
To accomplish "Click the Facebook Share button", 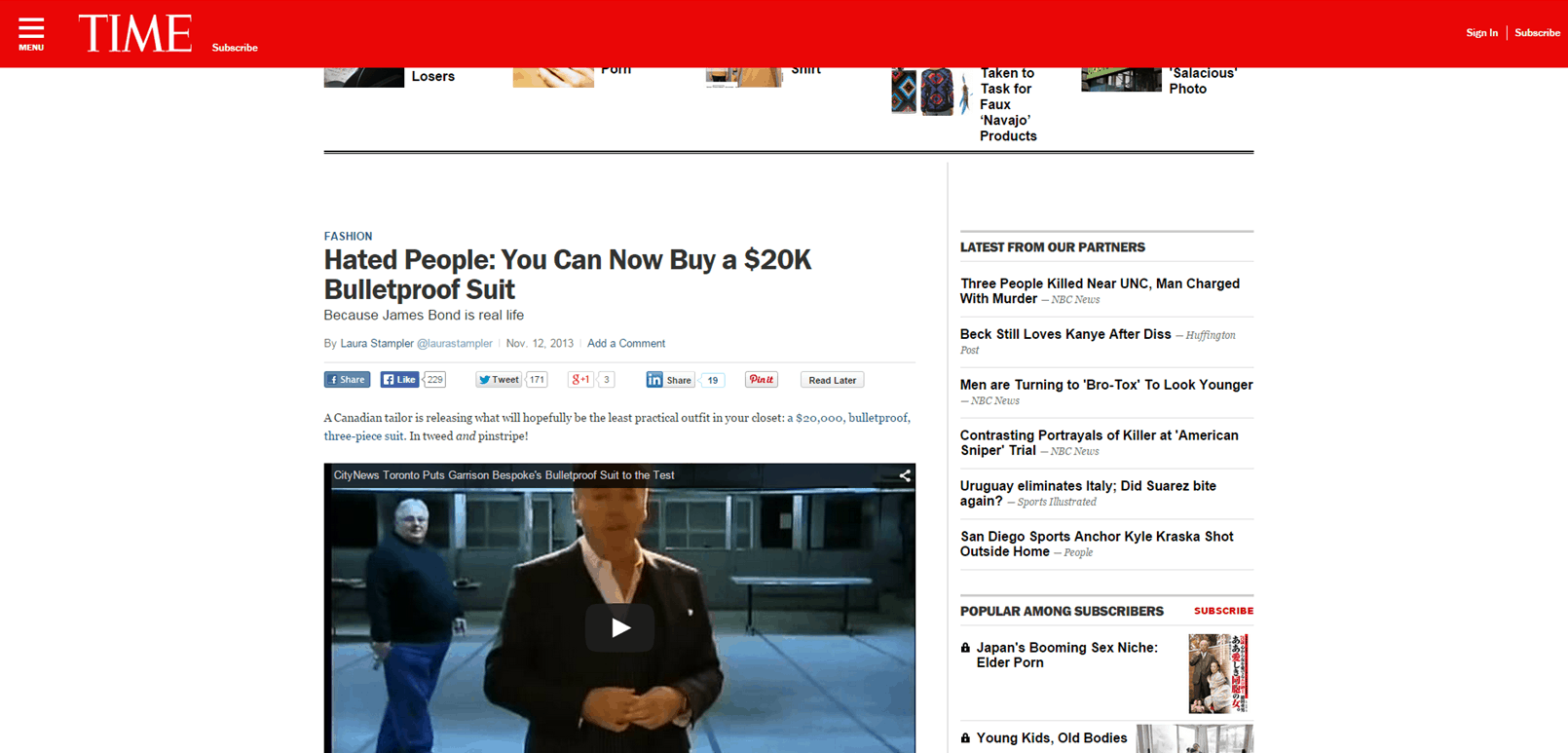I will tap(347, 380).
